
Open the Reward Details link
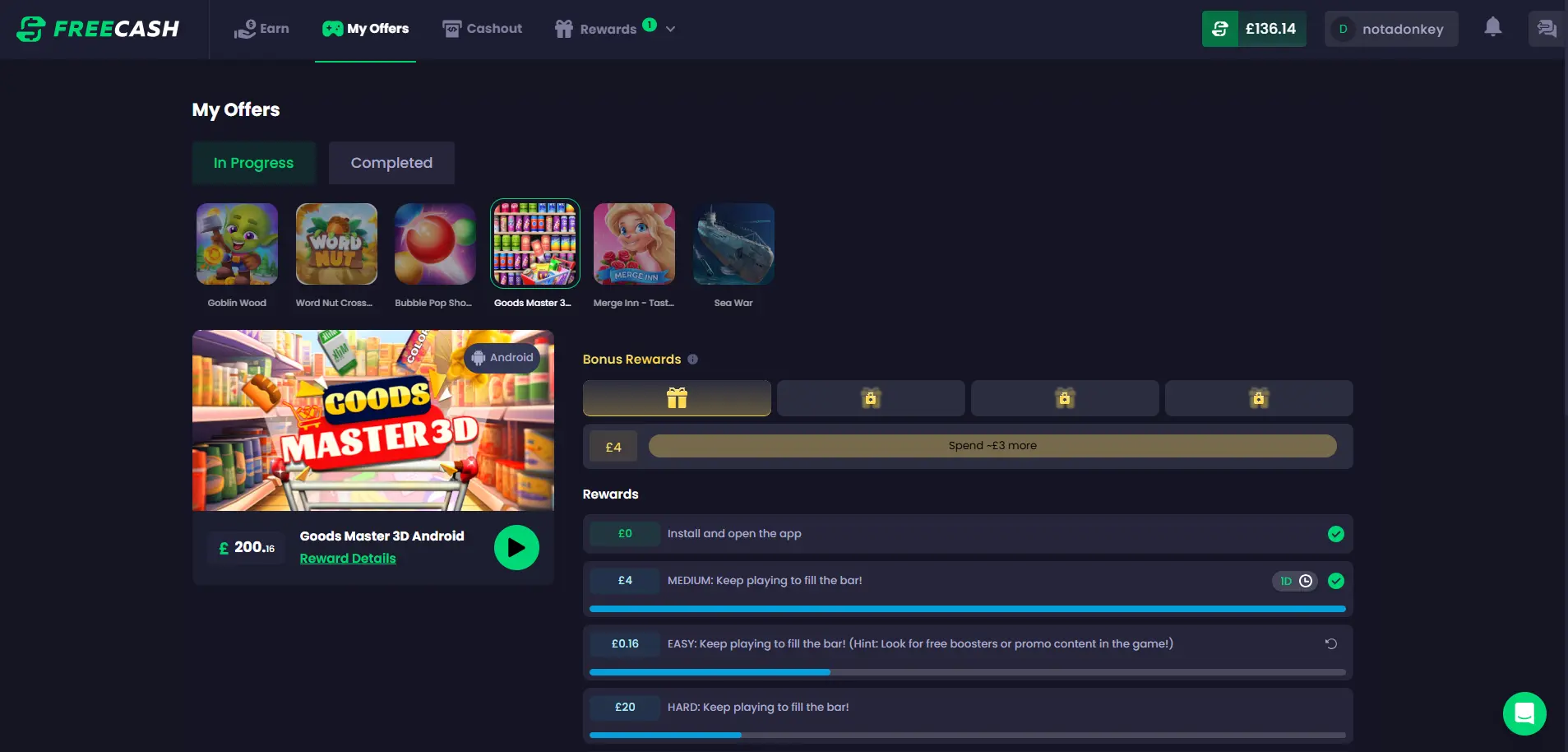pyautogui.click(x=348, y=558)
